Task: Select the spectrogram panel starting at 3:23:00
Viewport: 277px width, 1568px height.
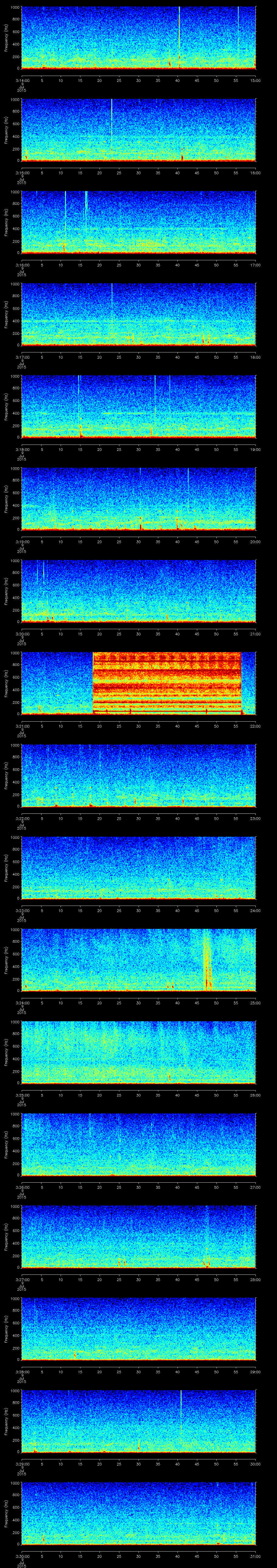Action: pyautogui.click(x=138, y=868)
